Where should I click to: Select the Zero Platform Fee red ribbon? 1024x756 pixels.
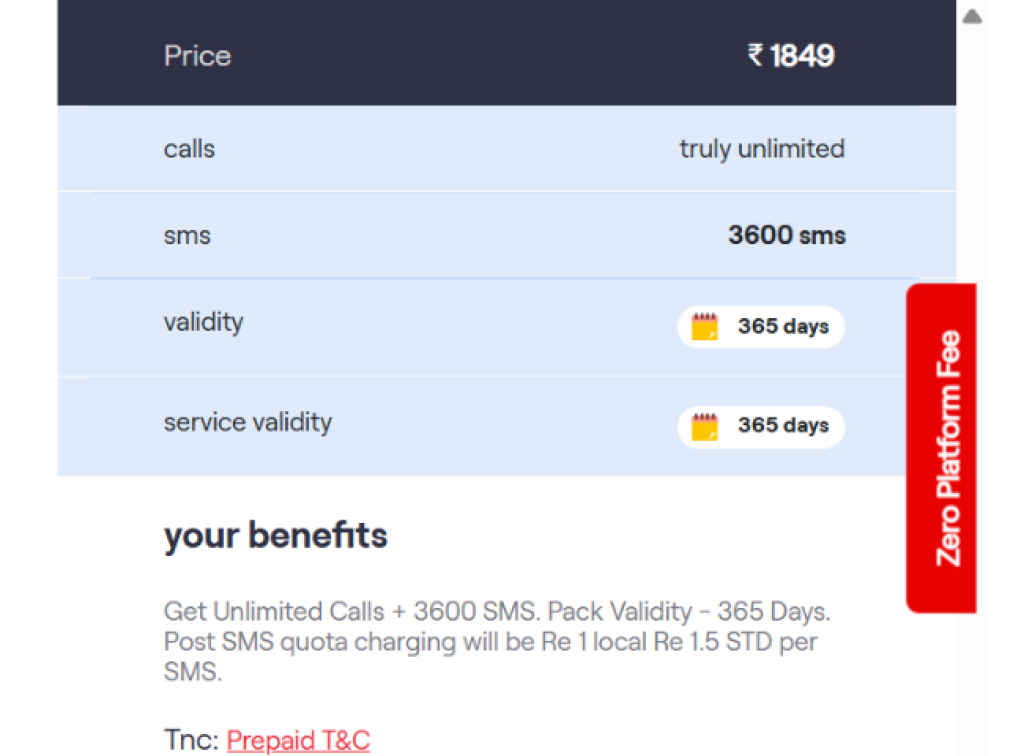[x=941, y=447]
